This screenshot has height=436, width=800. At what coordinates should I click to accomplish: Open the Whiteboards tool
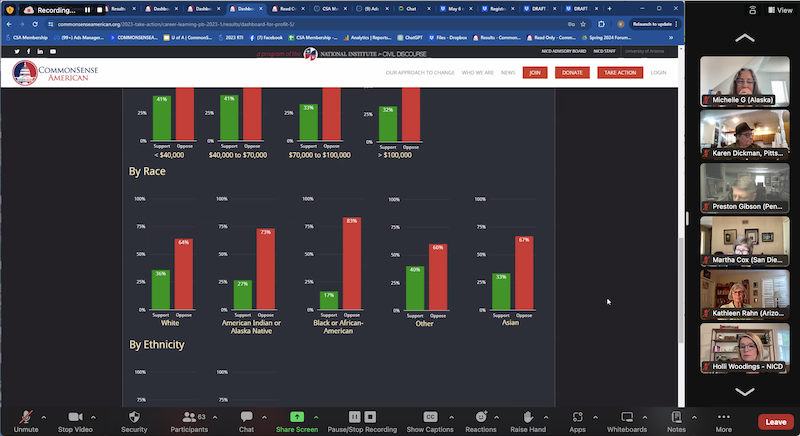pyautogui.click(x=627, y=416)
